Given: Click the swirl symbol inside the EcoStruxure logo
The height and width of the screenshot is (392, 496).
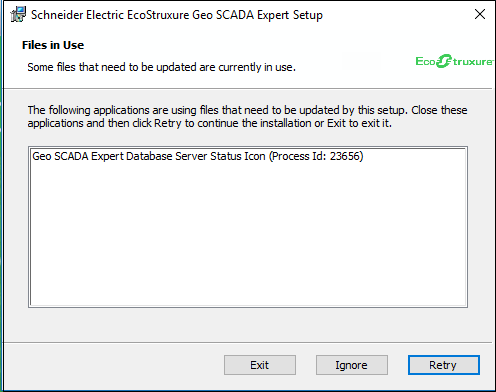Looking at the screenshot, I should [444, 61].
